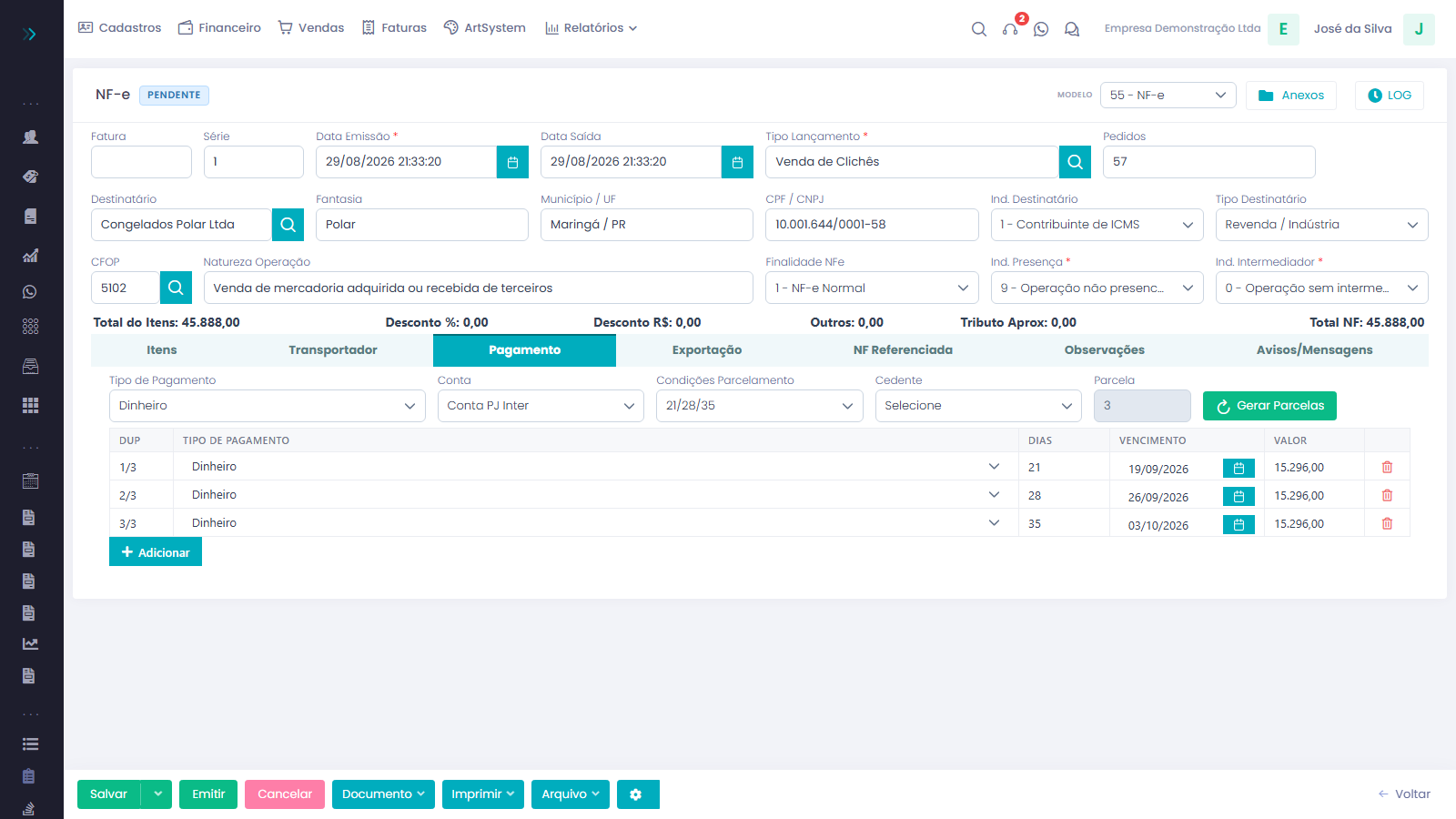Open calendar for 03/10/2026 due date

pyautogui.click(x=1239, y=524)
